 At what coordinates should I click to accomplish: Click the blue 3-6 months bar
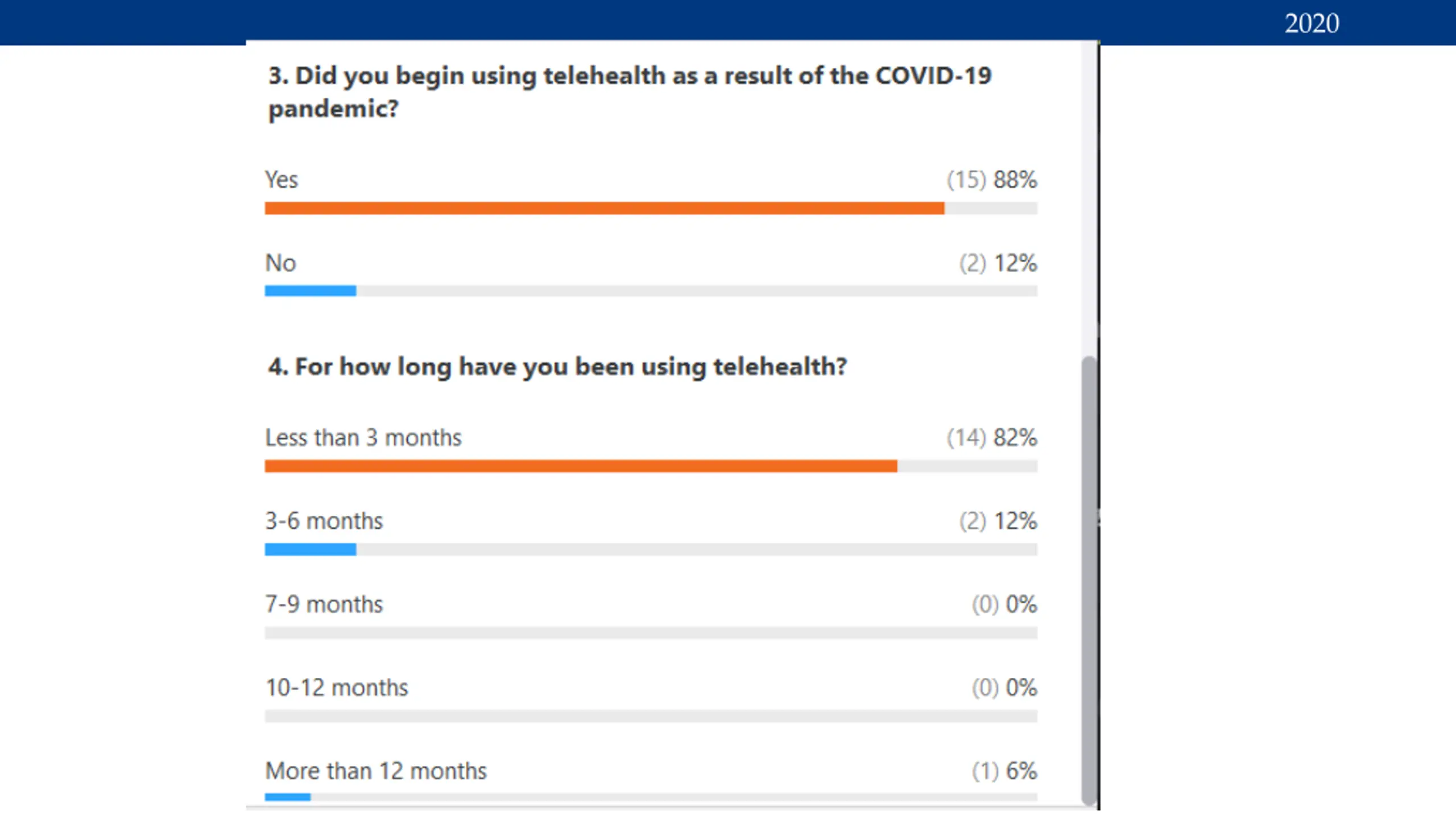click(311, 549)
